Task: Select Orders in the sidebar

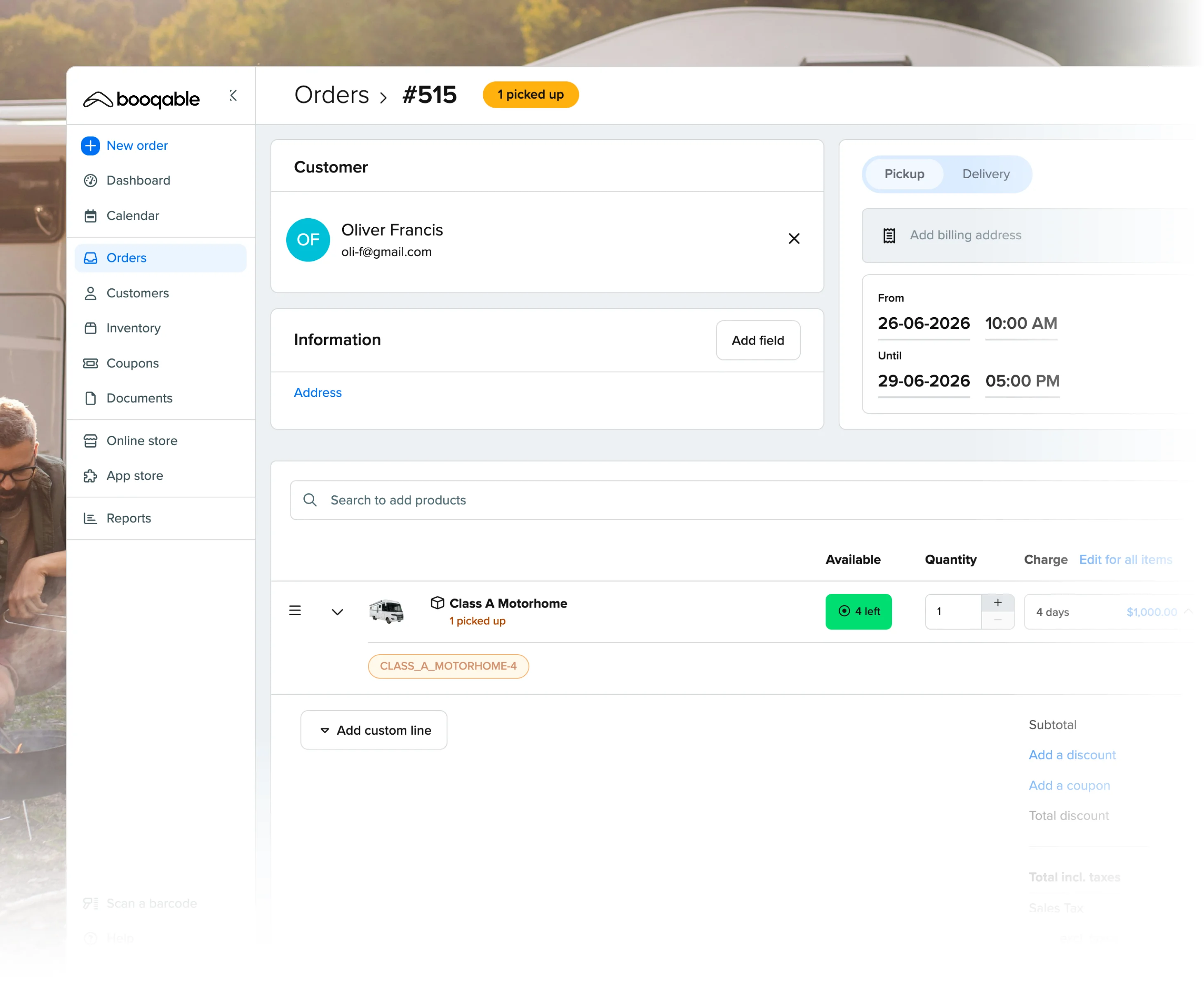Action: [160, 258]
